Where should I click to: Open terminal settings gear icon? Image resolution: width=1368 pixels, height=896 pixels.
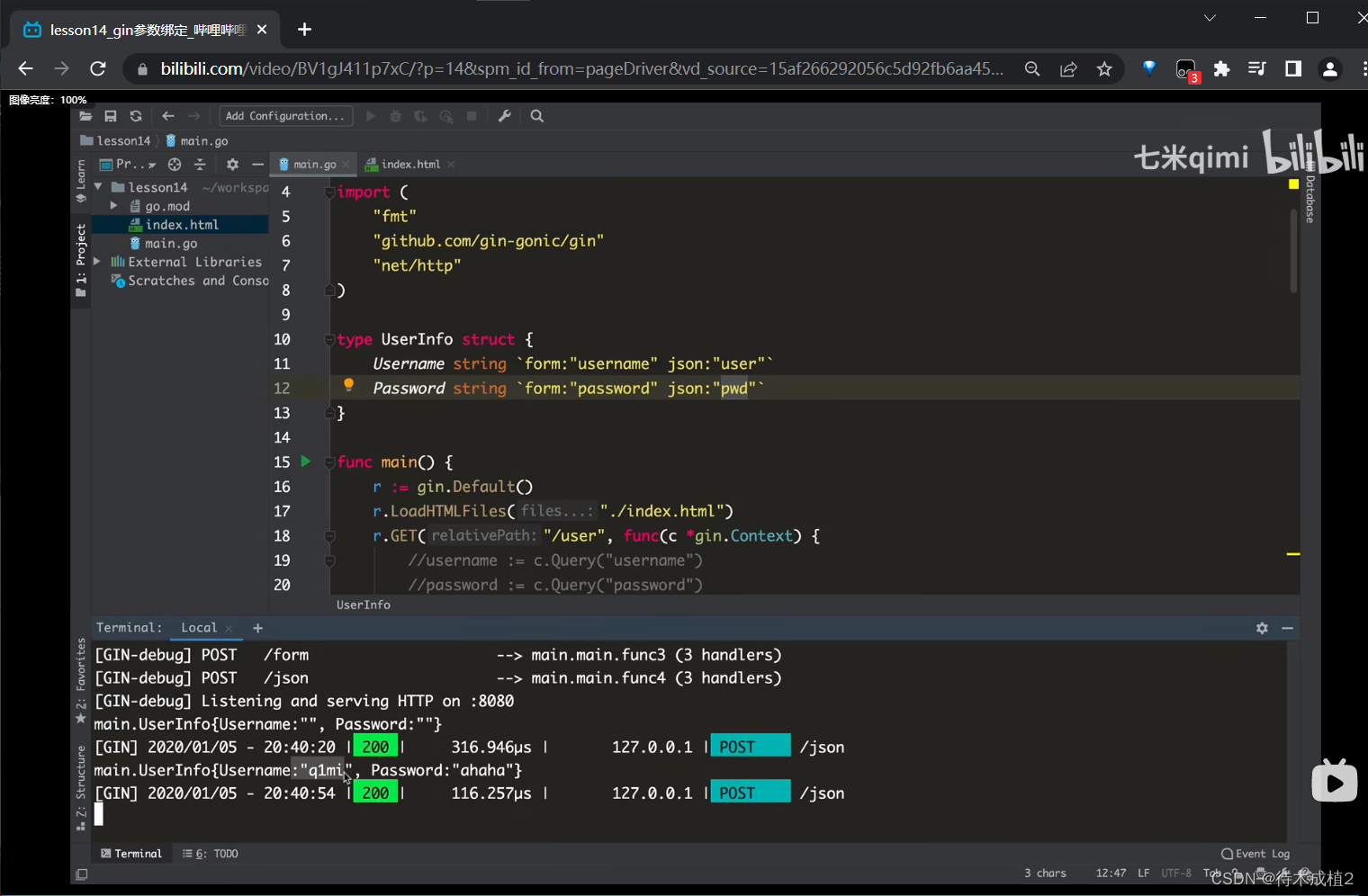click(x=1262, y=628)
